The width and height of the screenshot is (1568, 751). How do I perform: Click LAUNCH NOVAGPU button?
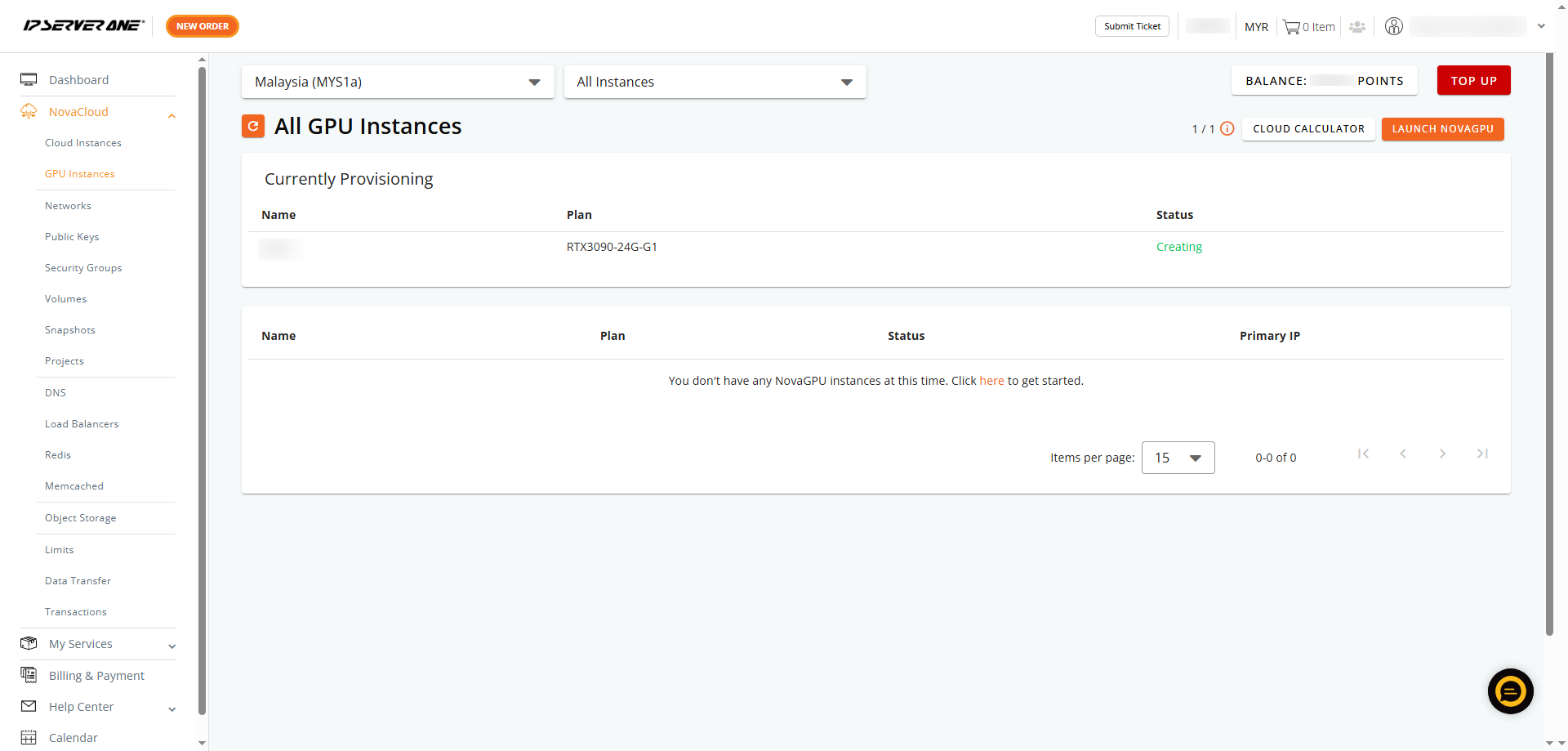pos(1442,129)
